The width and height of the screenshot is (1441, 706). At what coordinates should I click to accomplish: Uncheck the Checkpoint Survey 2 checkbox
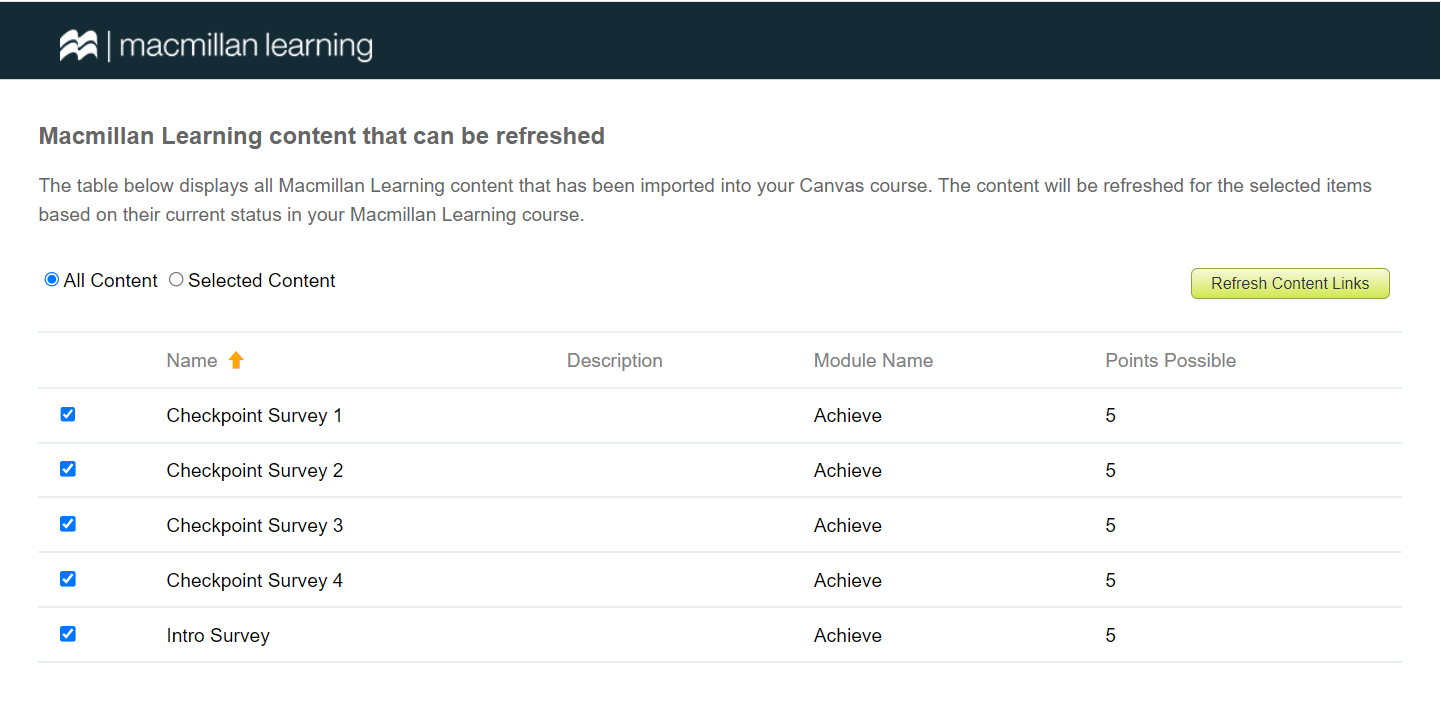pyautogui.click(x=67, y=469)
